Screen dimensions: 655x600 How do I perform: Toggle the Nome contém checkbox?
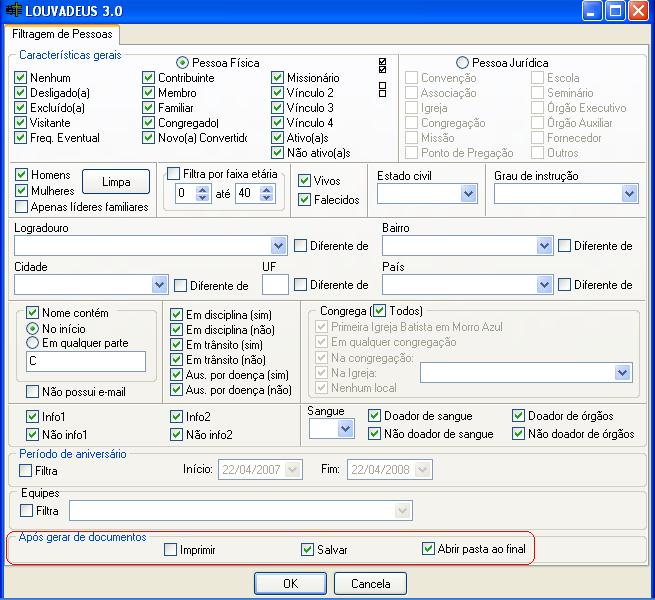[32, 313]
